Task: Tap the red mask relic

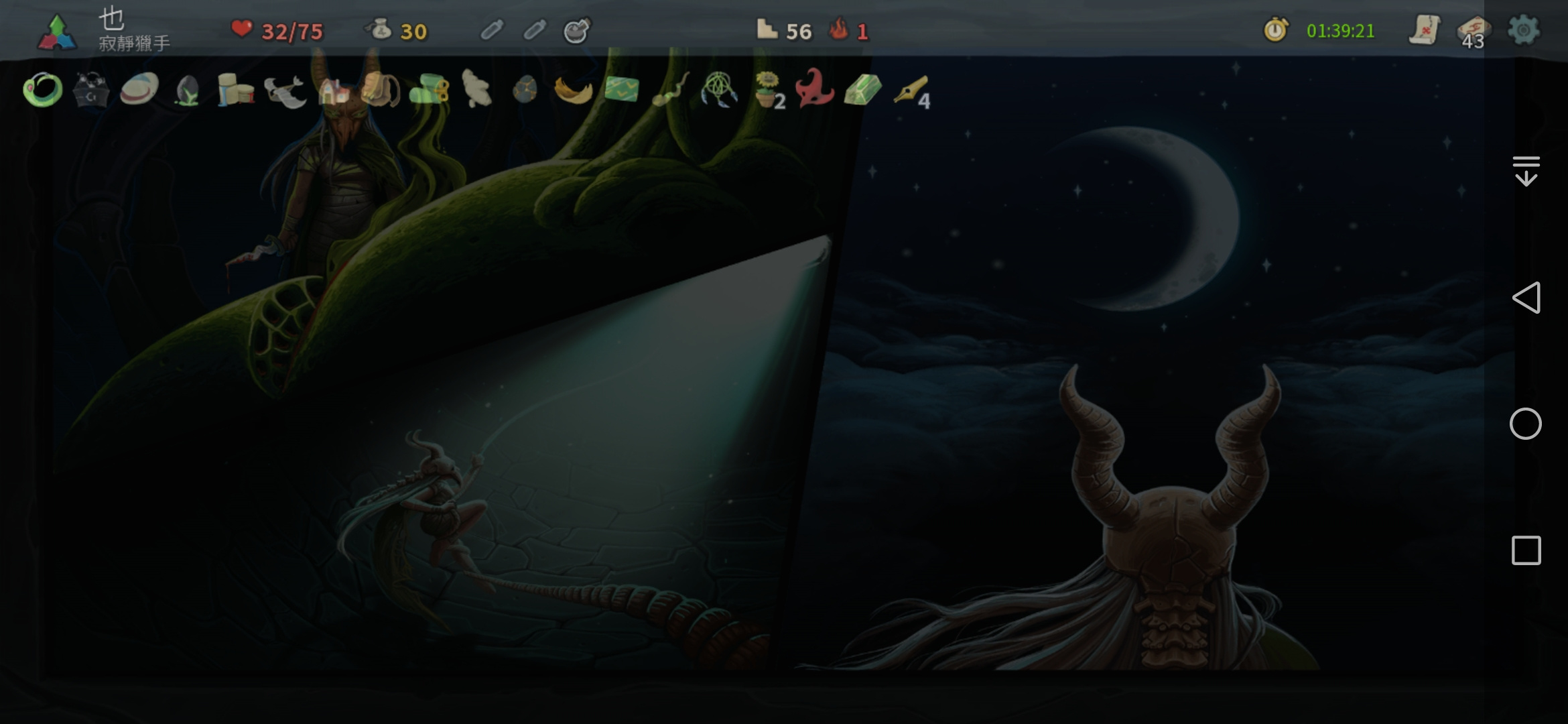Action: [814, 88]
